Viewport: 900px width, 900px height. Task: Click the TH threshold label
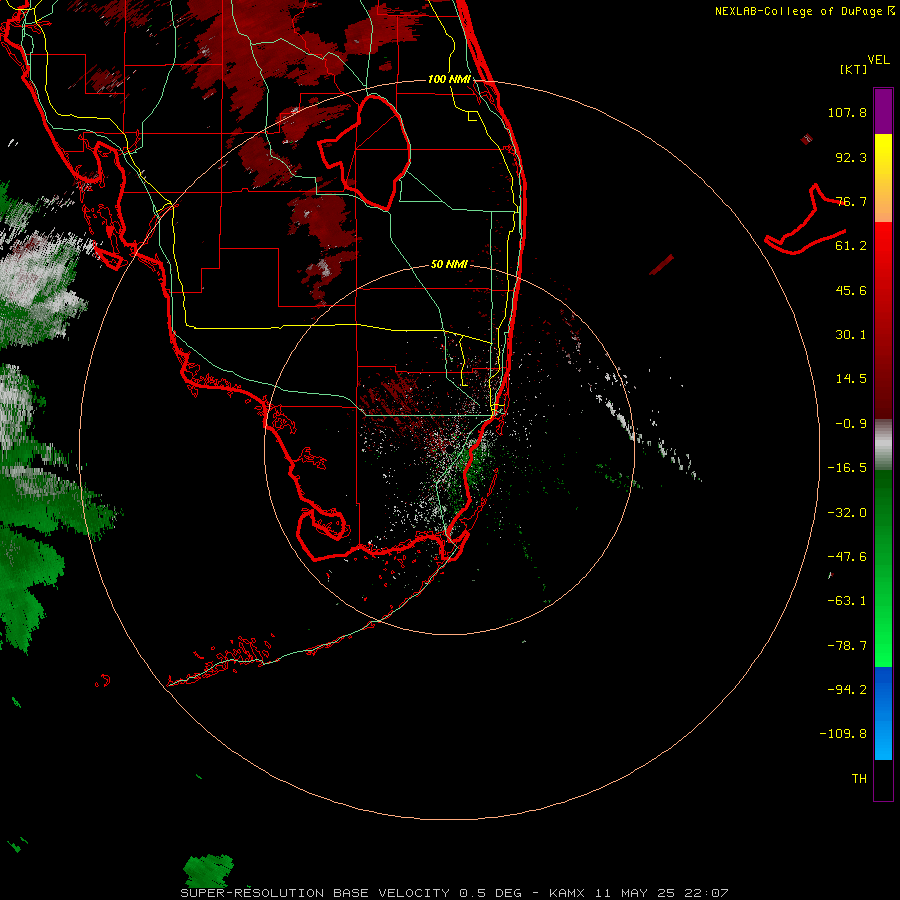point(859,779)
